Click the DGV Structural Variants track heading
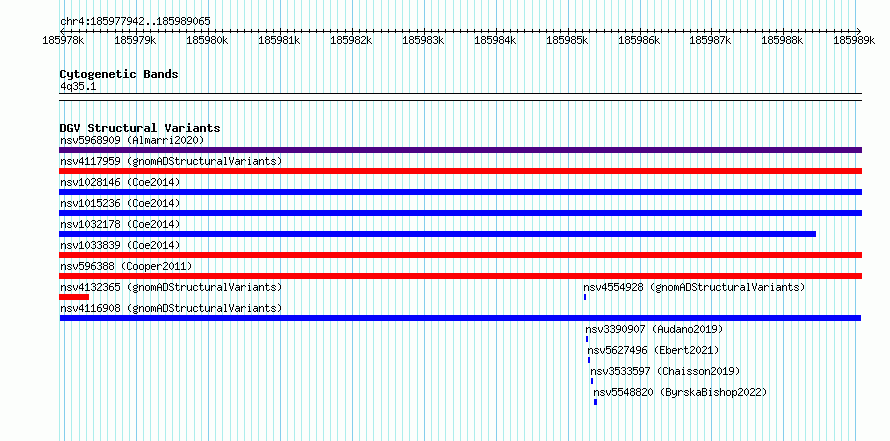 [140, 128]
